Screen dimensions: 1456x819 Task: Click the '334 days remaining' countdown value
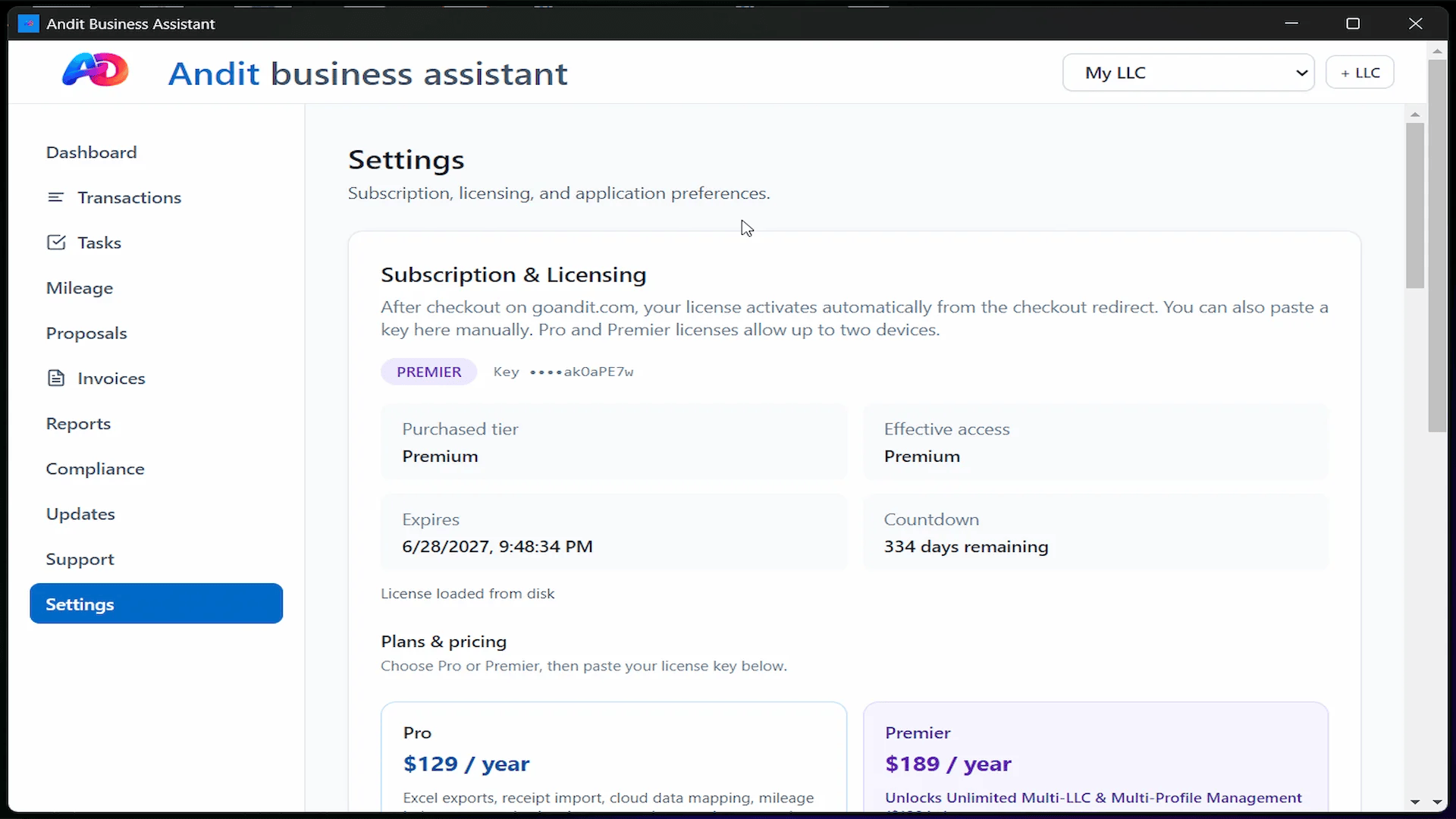tap(966, 547)
